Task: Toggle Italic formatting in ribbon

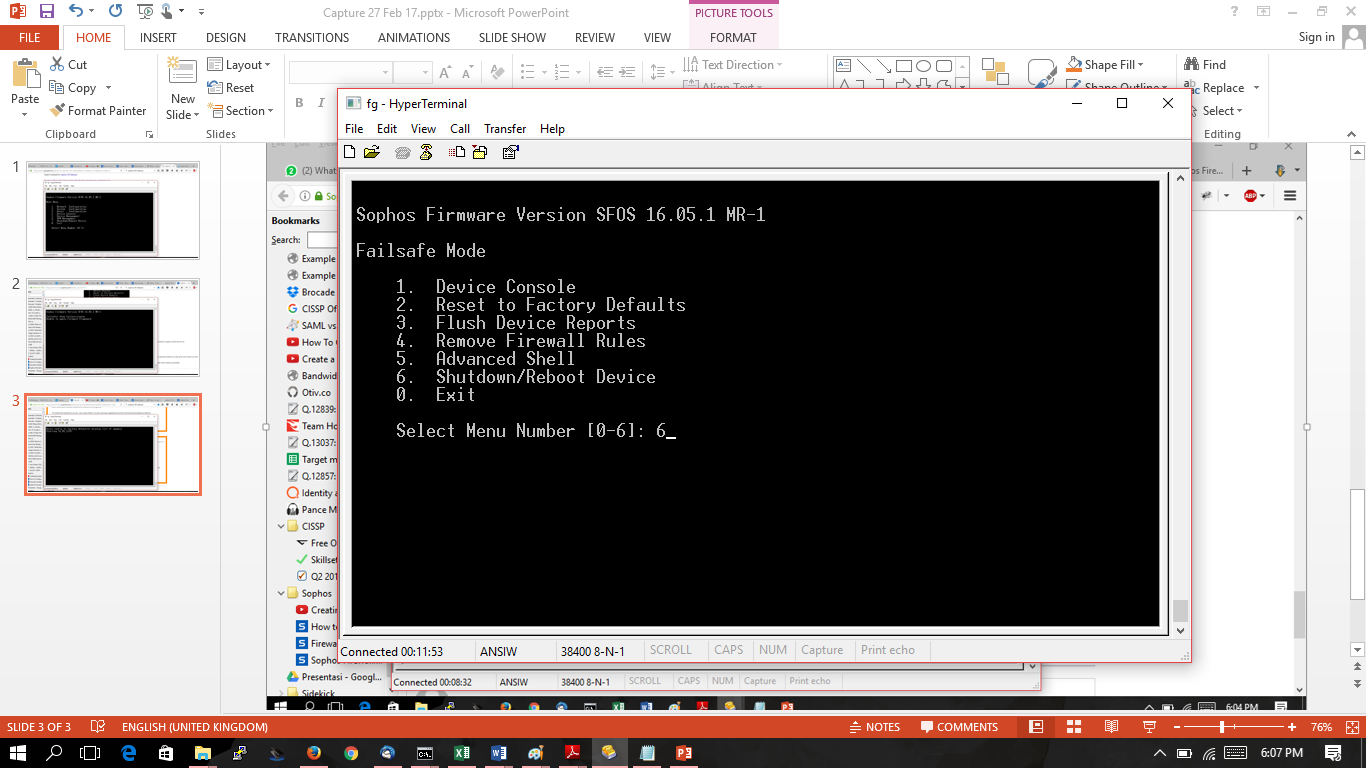Action: tap(322, 103)
